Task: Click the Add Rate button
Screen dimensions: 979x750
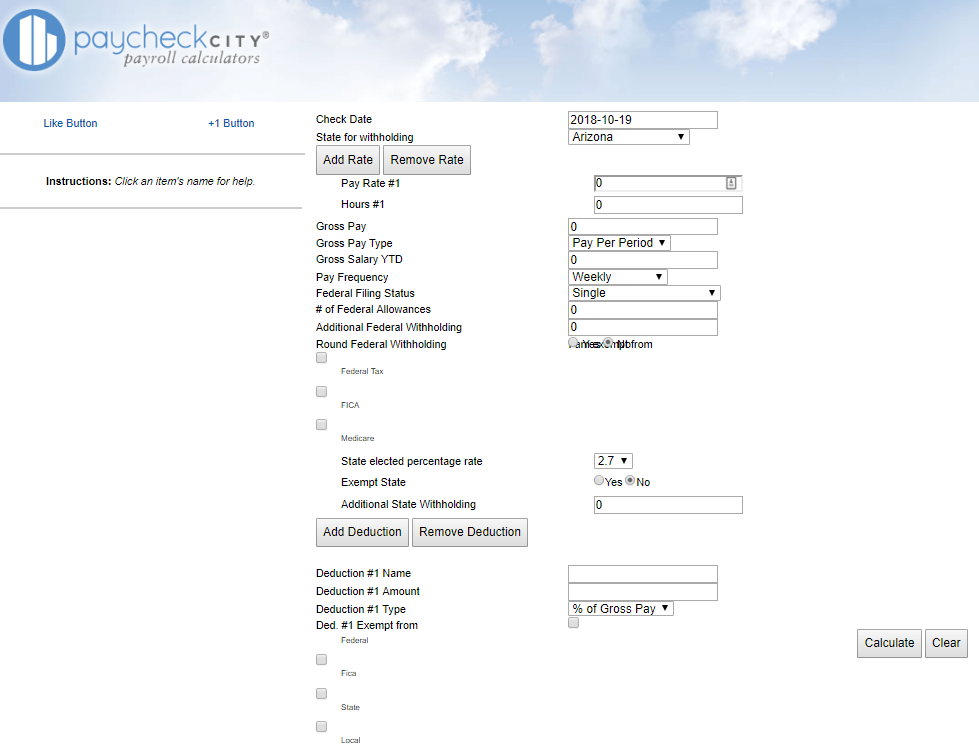Action: click(347, 159)
